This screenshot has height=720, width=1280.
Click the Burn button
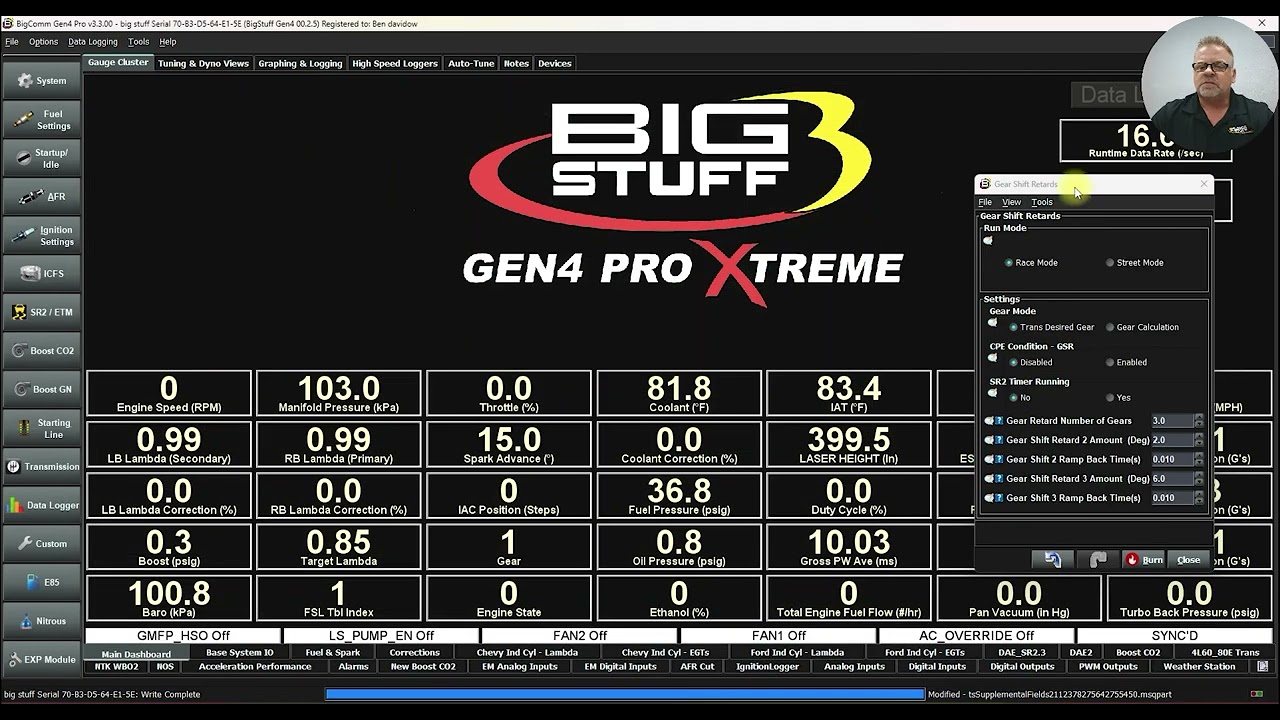click(x=1144, y=560)
